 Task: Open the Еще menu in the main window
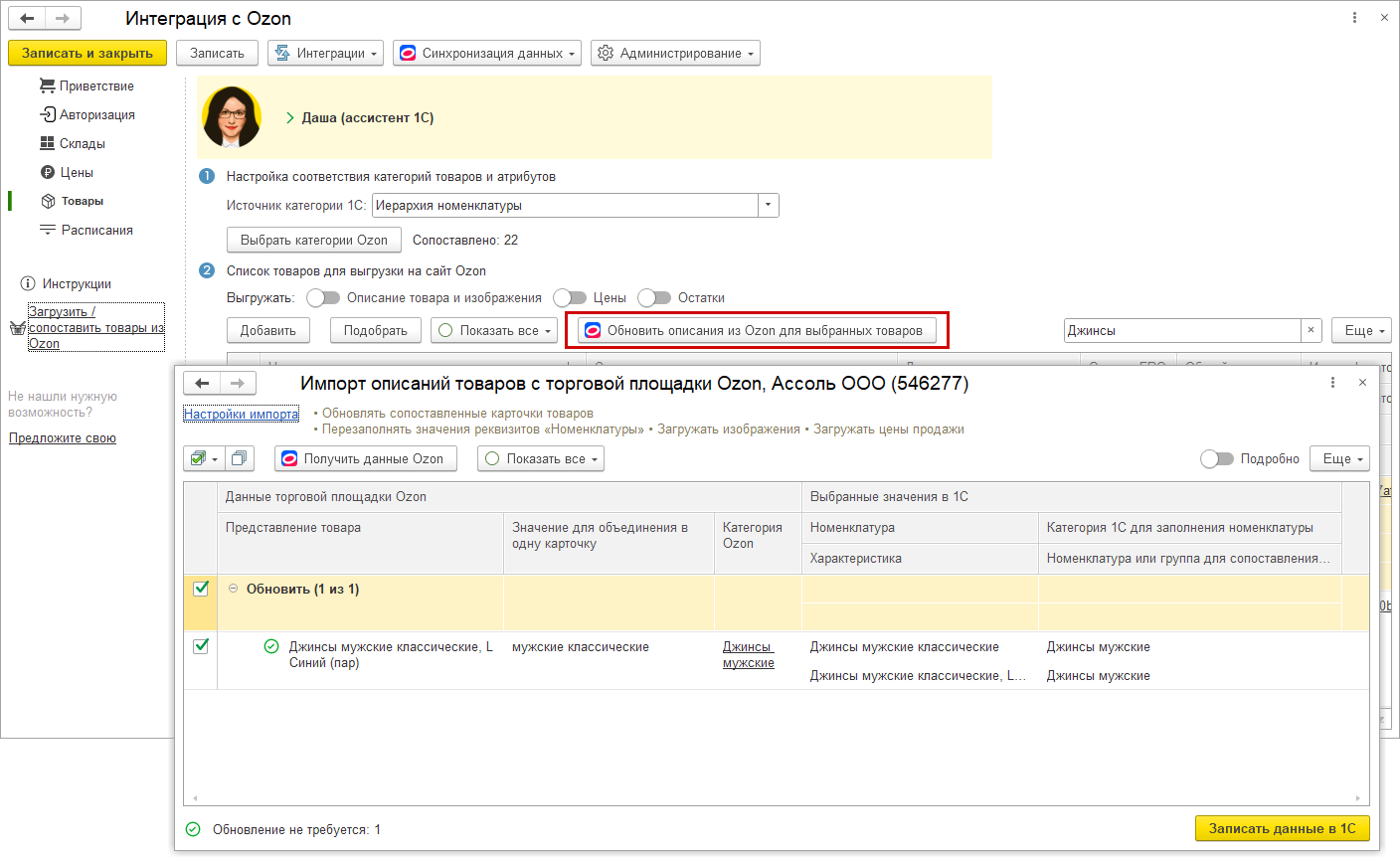point(1361,330)
